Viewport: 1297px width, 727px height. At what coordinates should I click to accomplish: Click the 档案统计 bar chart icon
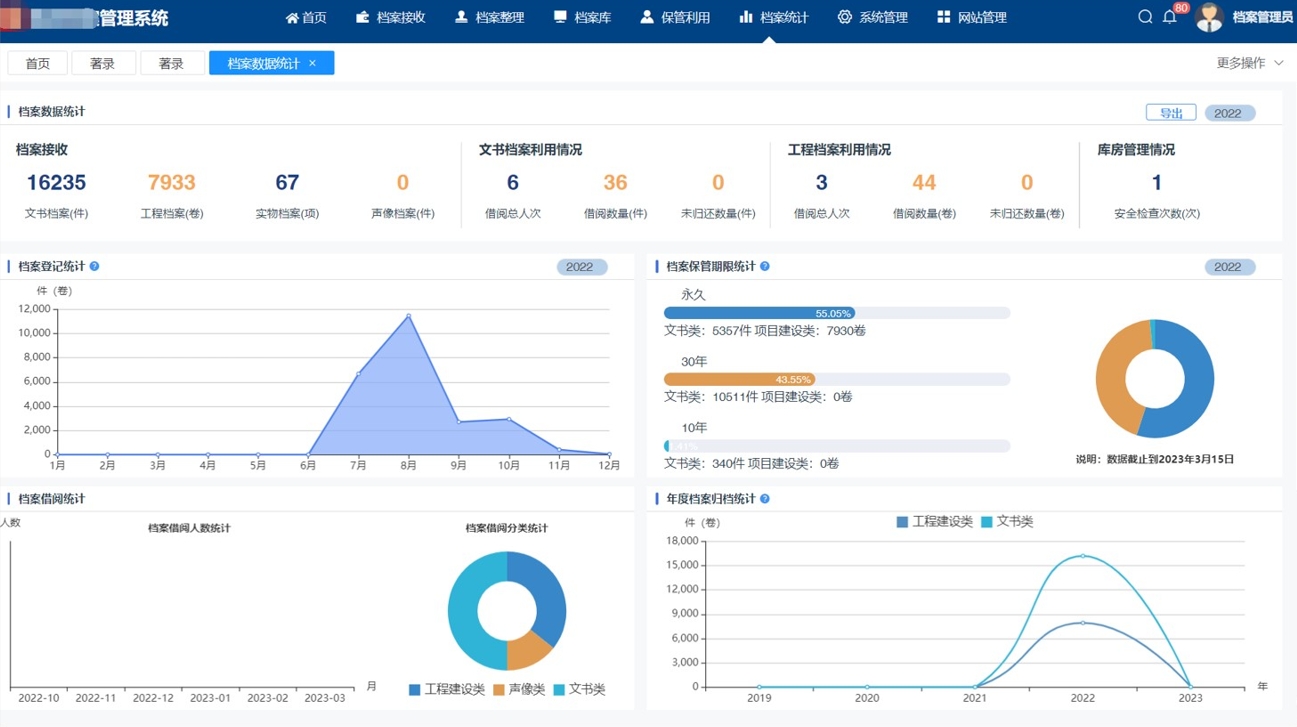click(x=746, y=17)
